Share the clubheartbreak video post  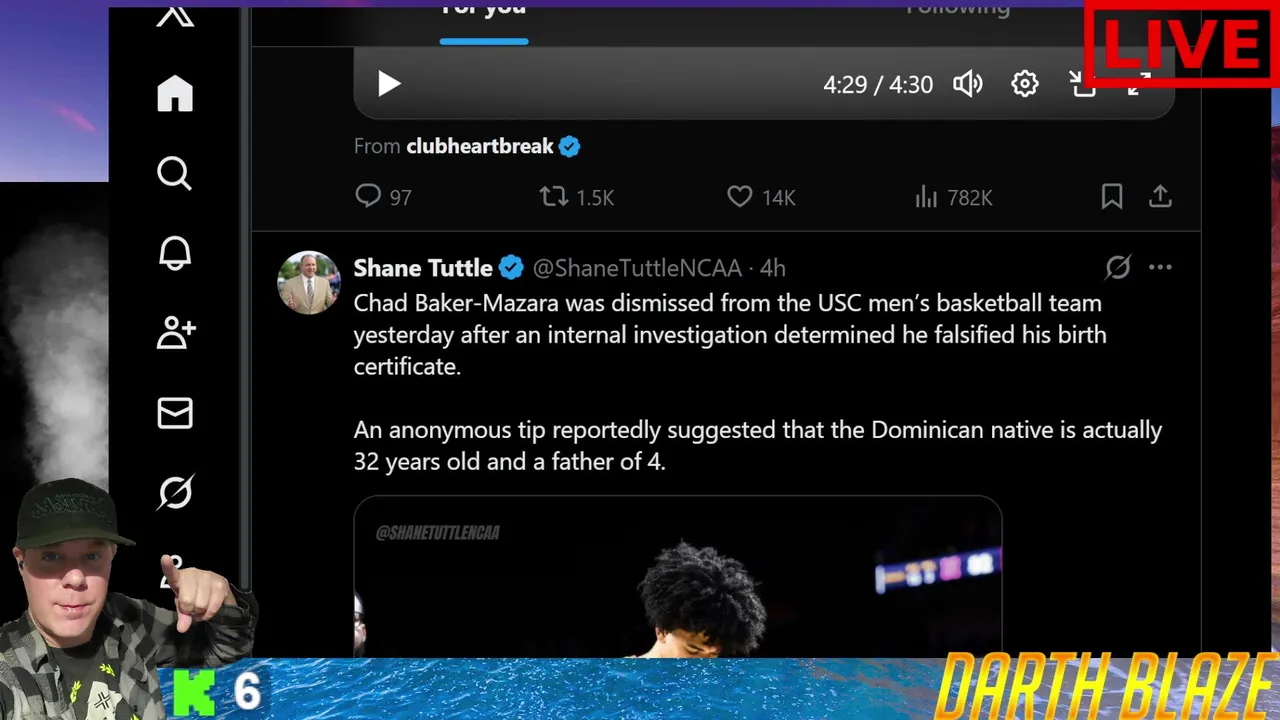point(1160,197)
